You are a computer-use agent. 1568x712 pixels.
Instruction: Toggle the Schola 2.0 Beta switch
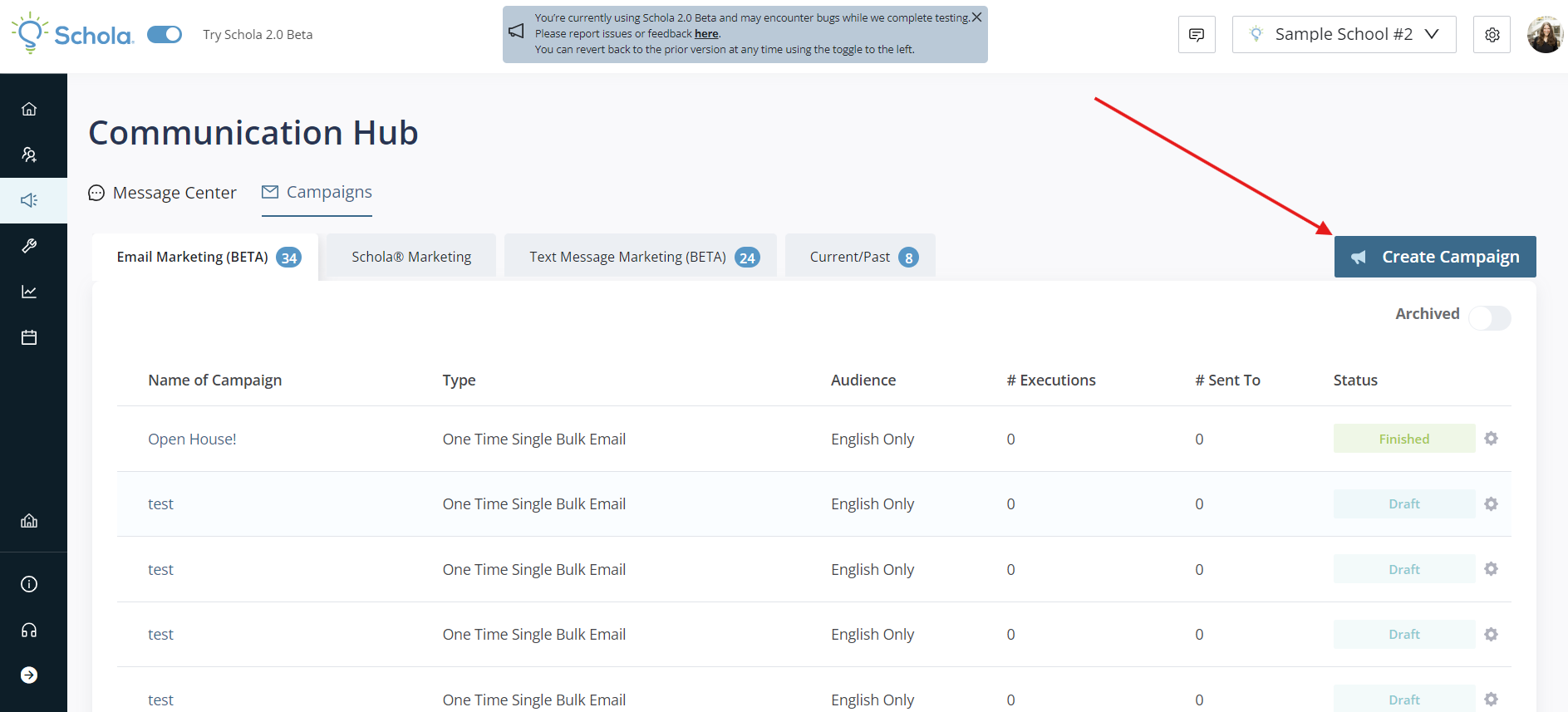(165, 34)
